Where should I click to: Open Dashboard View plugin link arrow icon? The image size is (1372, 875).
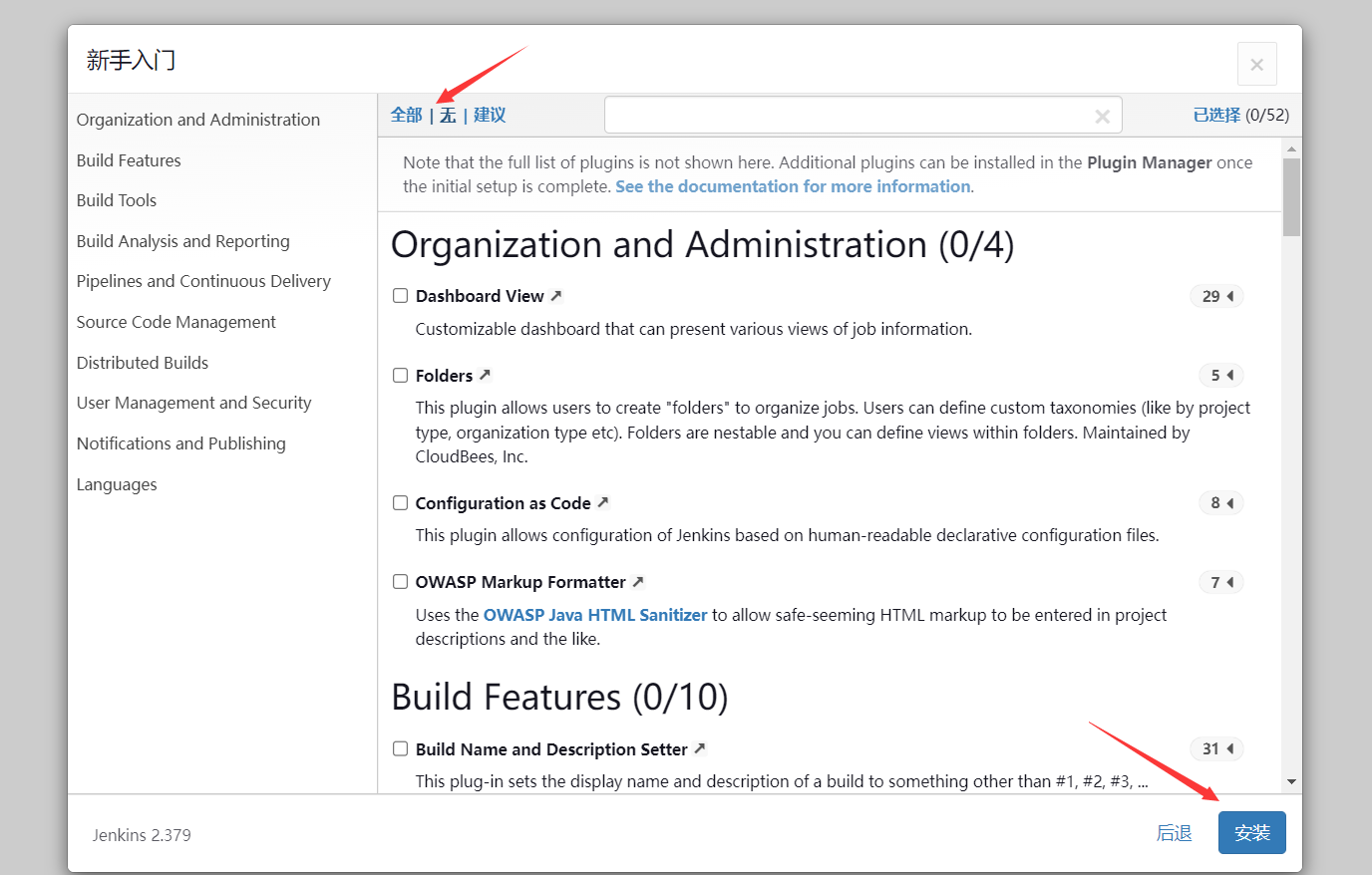pos(556,296)
